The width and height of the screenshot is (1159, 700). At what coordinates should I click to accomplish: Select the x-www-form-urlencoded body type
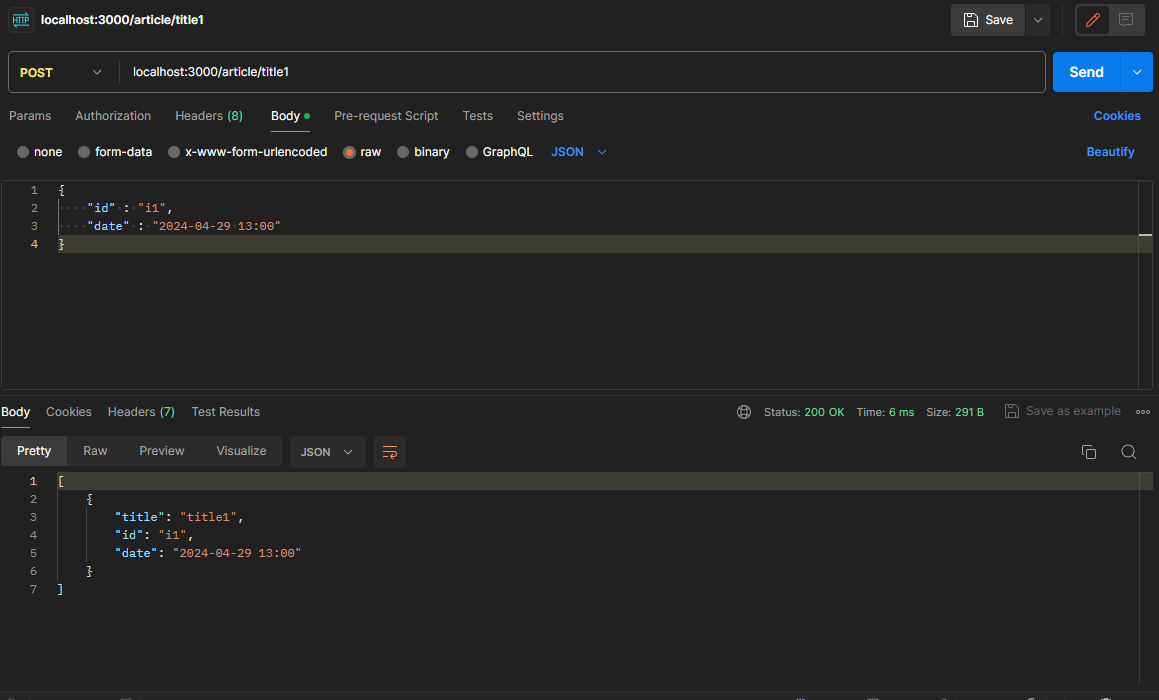click(248, 152)
